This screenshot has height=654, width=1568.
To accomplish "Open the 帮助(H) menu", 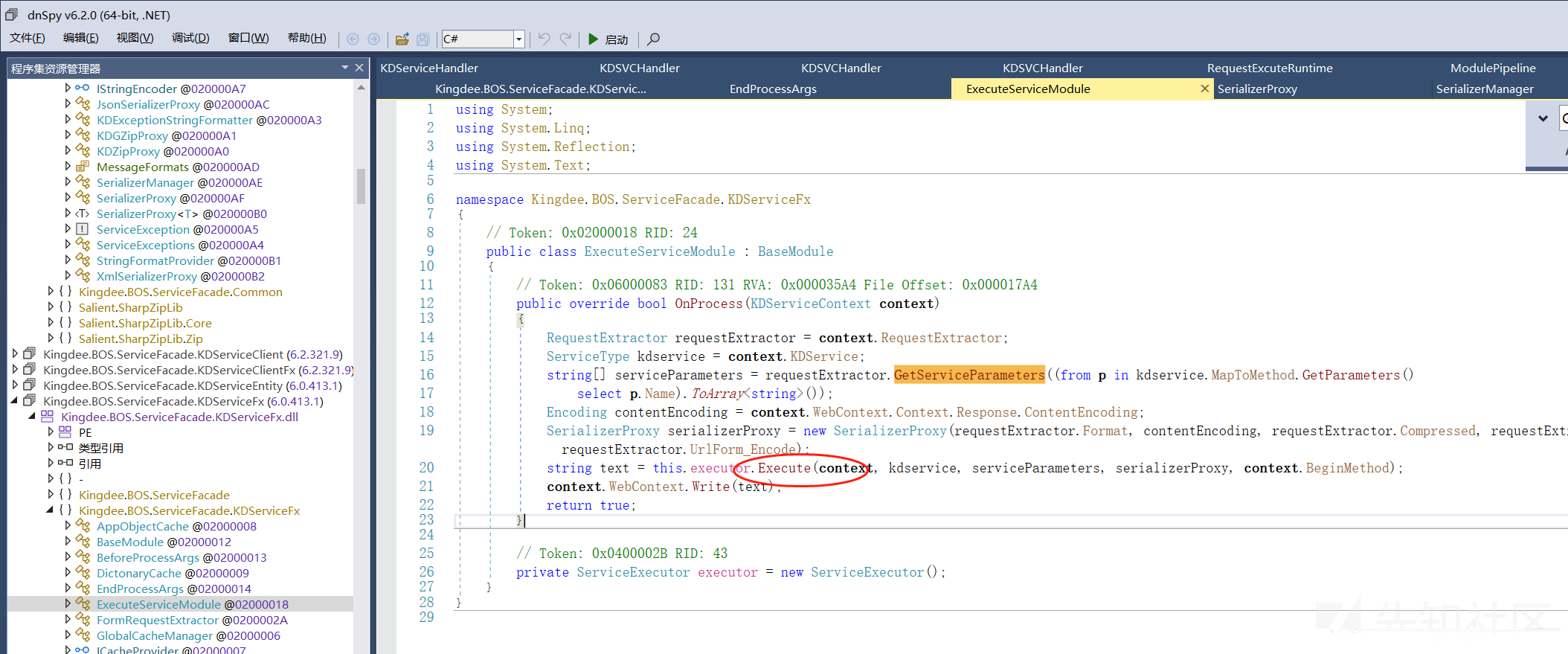I will point(307,38).
